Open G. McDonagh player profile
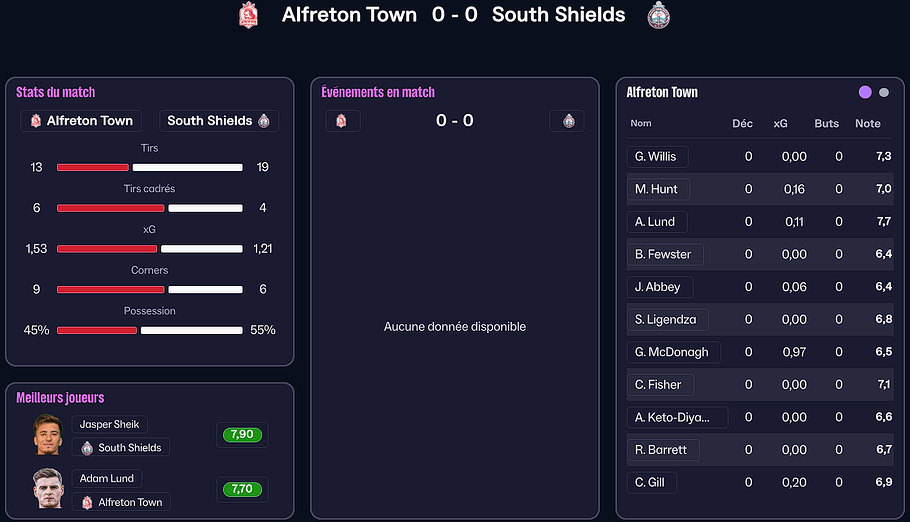The image size is (910, 522). coord(671,352)
